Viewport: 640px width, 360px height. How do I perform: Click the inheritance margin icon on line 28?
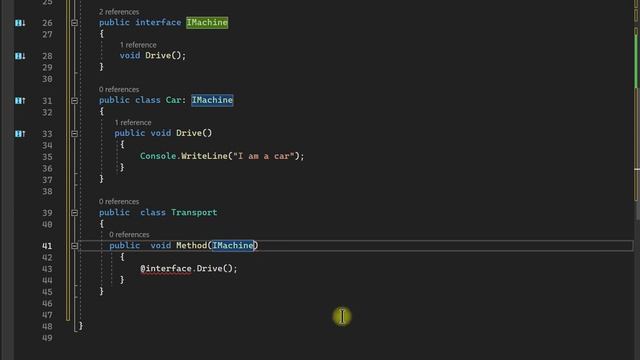click(20, 56)
